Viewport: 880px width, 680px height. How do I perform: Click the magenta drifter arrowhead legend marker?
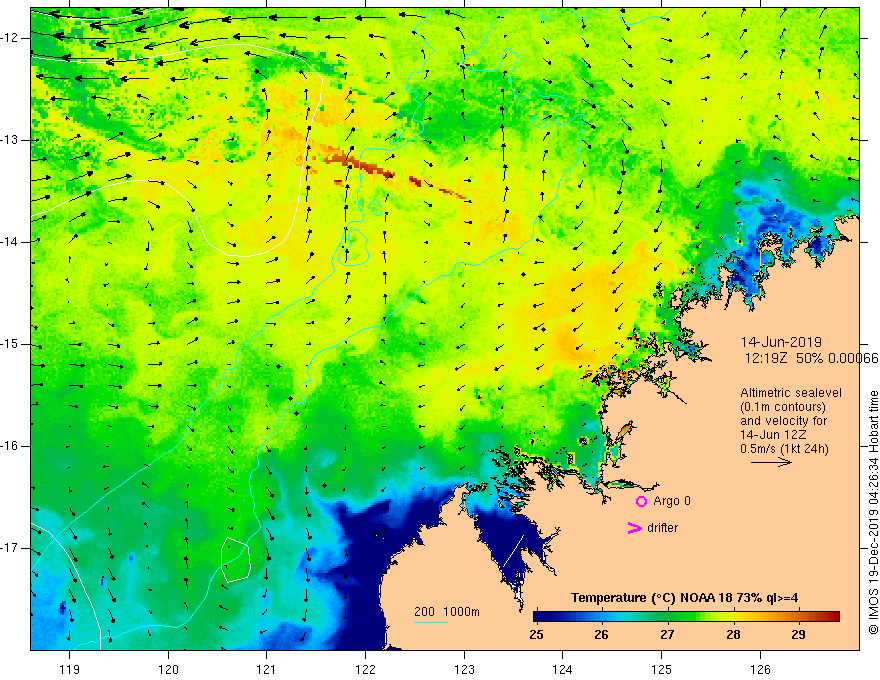pos(635,528)
